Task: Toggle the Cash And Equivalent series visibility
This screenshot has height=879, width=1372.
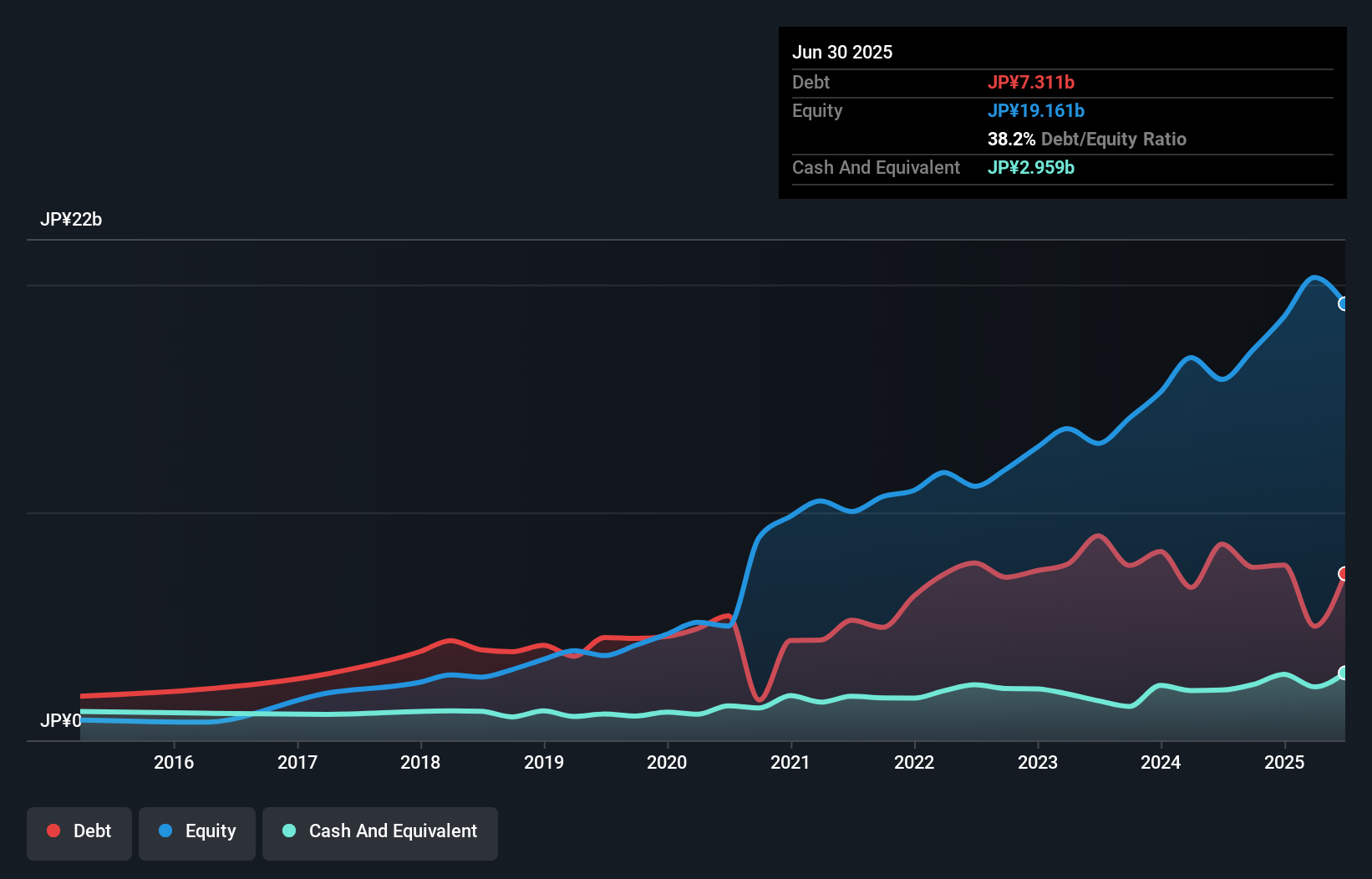Action: point(379,831)
